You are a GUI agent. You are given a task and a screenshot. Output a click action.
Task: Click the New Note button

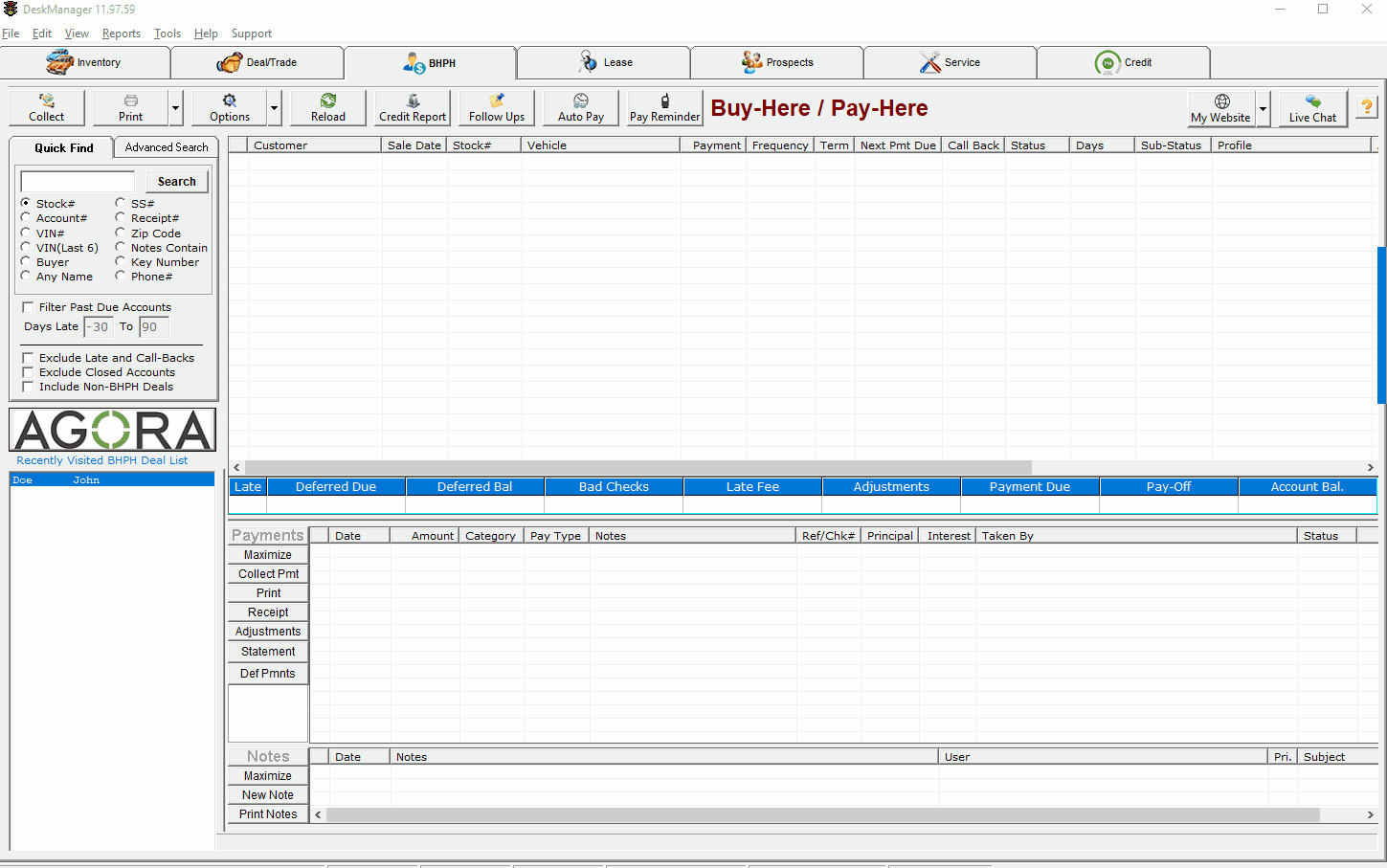tap(268, 795)
